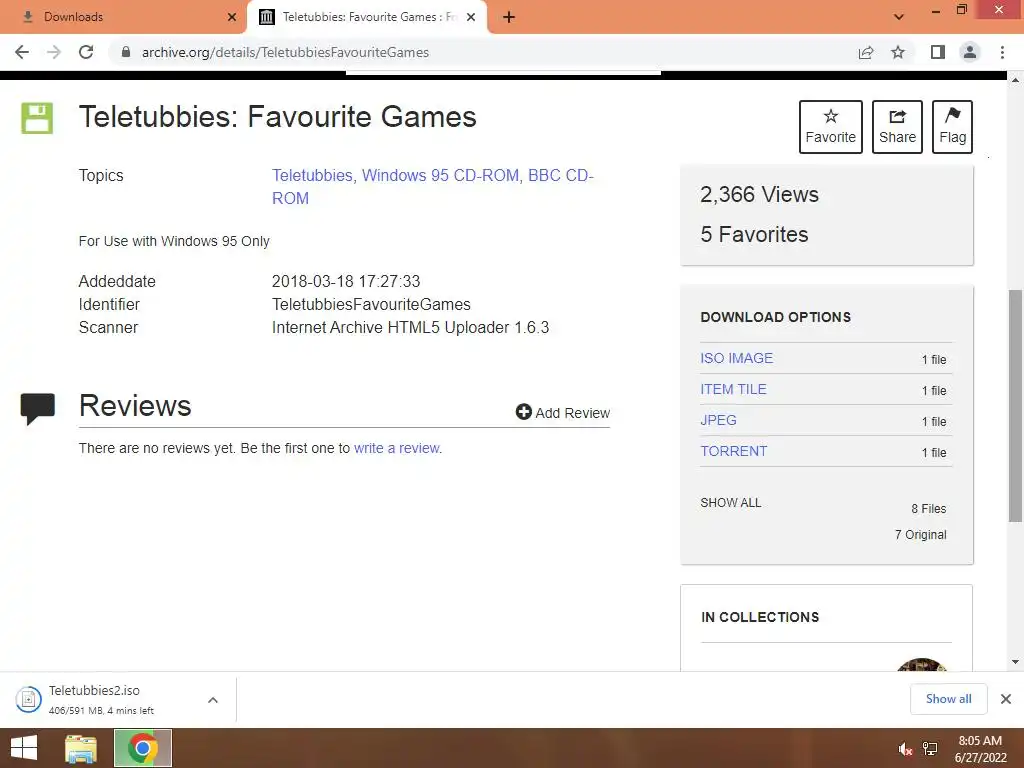
Task: Click the scrollbar down arrow
Action: pyautogui.click(x=1016, y=662)
